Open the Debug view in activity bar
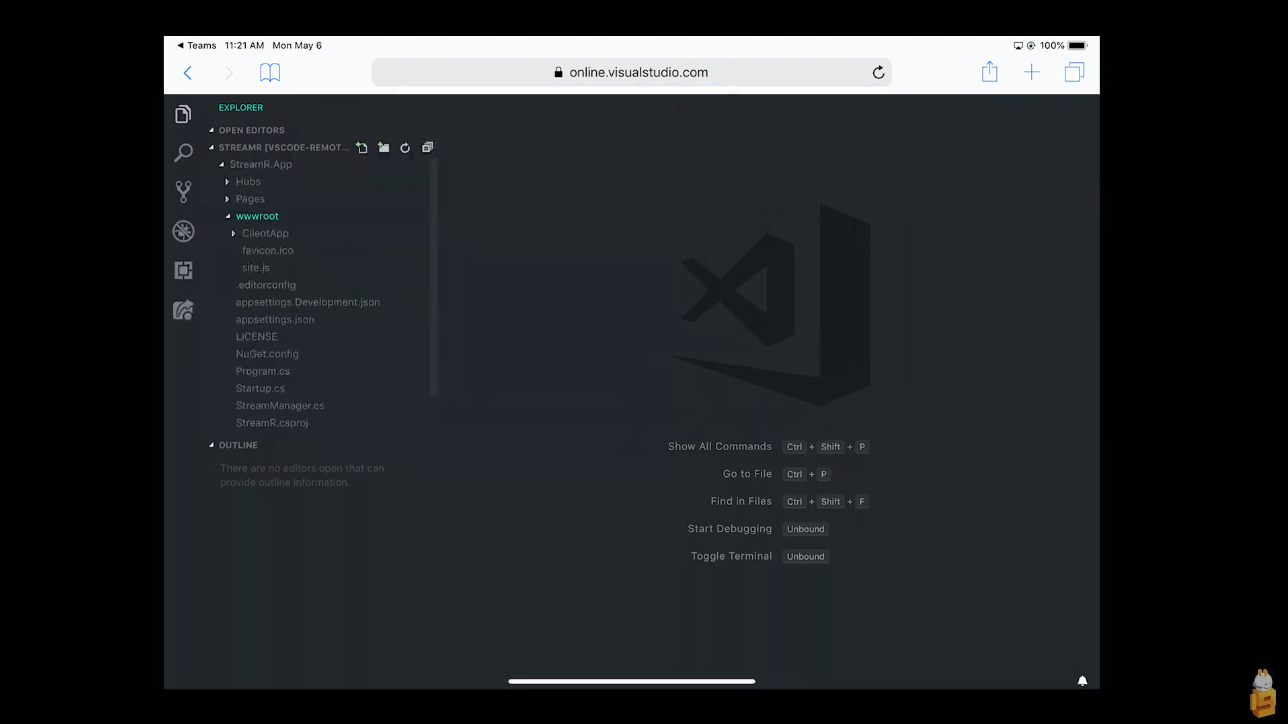 click(183, 231)
